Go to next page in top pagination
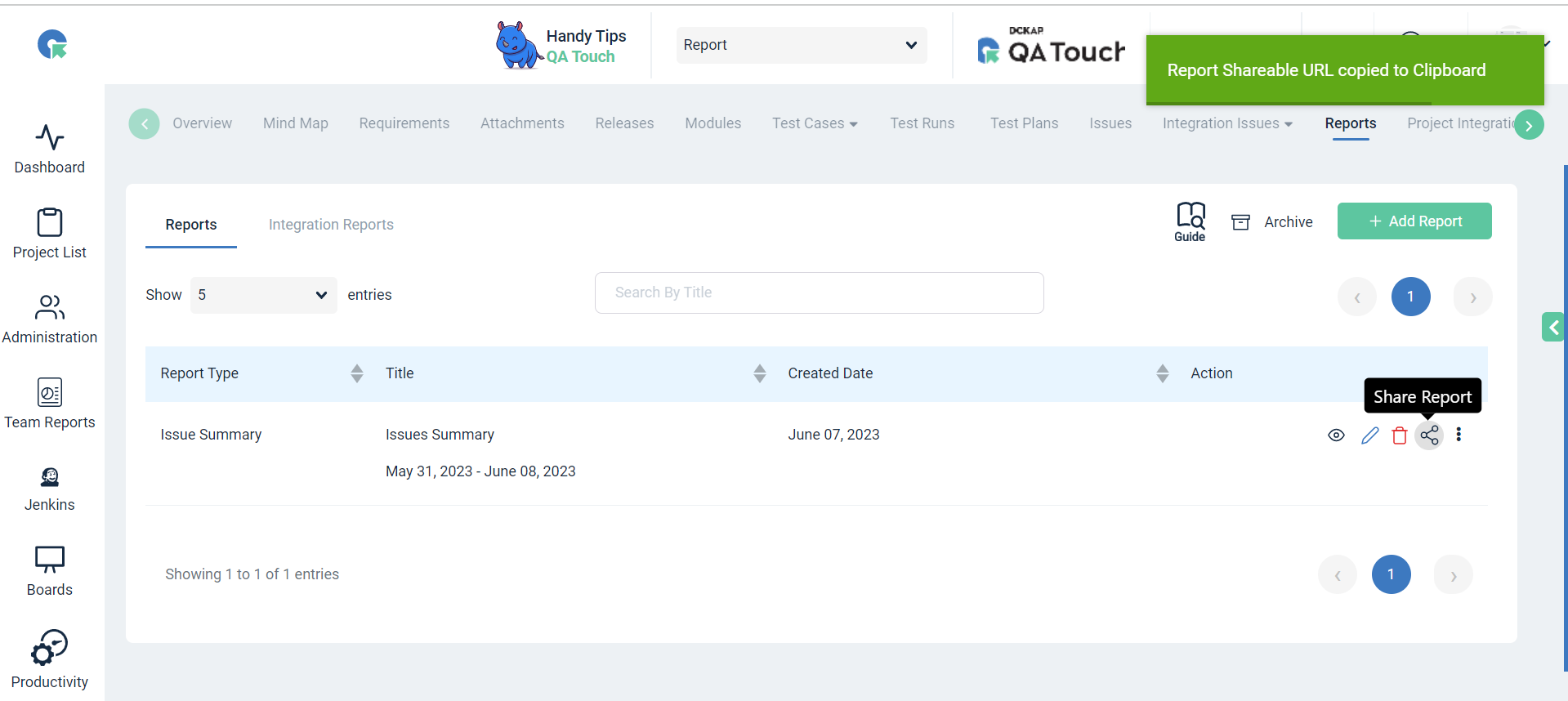This screenshot has height=701, width=1568. (1473, 297)
